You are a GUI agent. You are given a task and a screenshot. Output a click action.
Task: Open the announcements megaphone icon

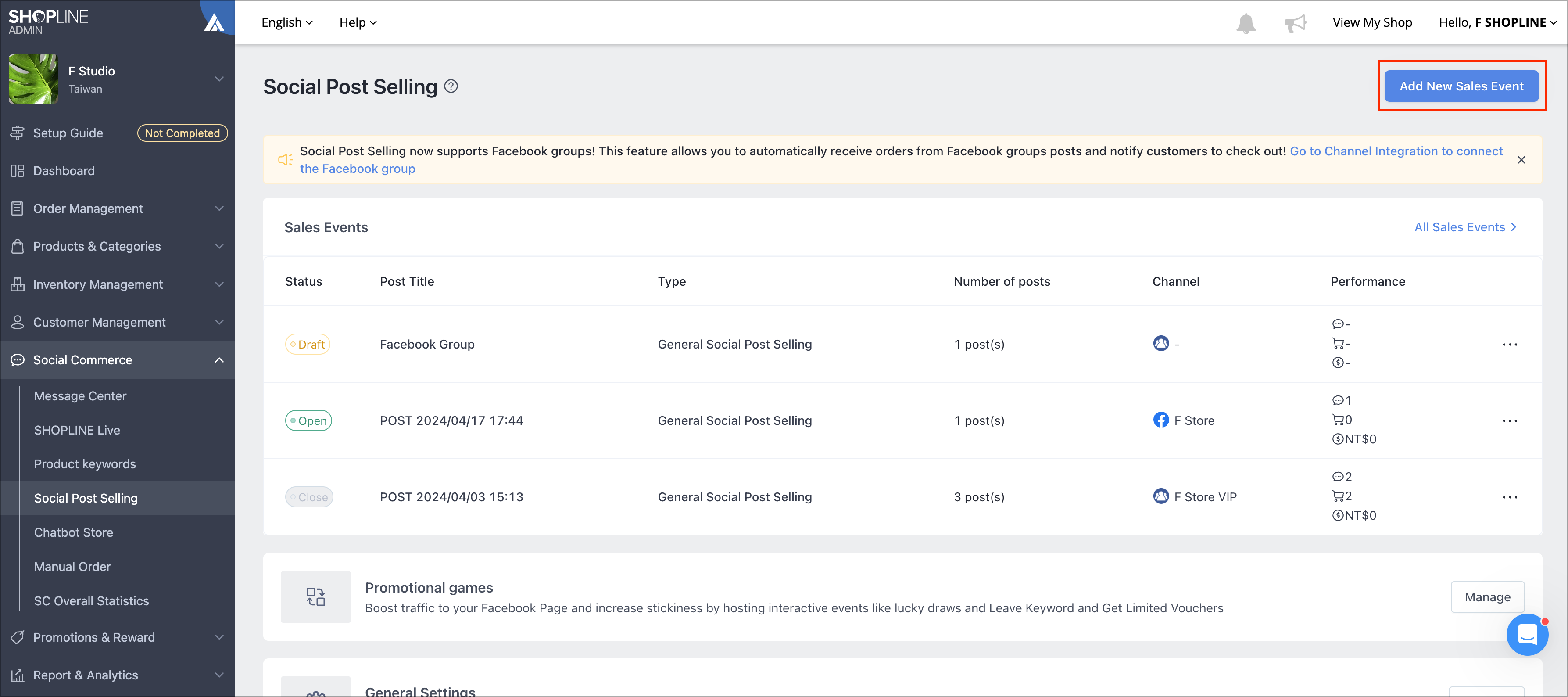(x=1295, y=23)
